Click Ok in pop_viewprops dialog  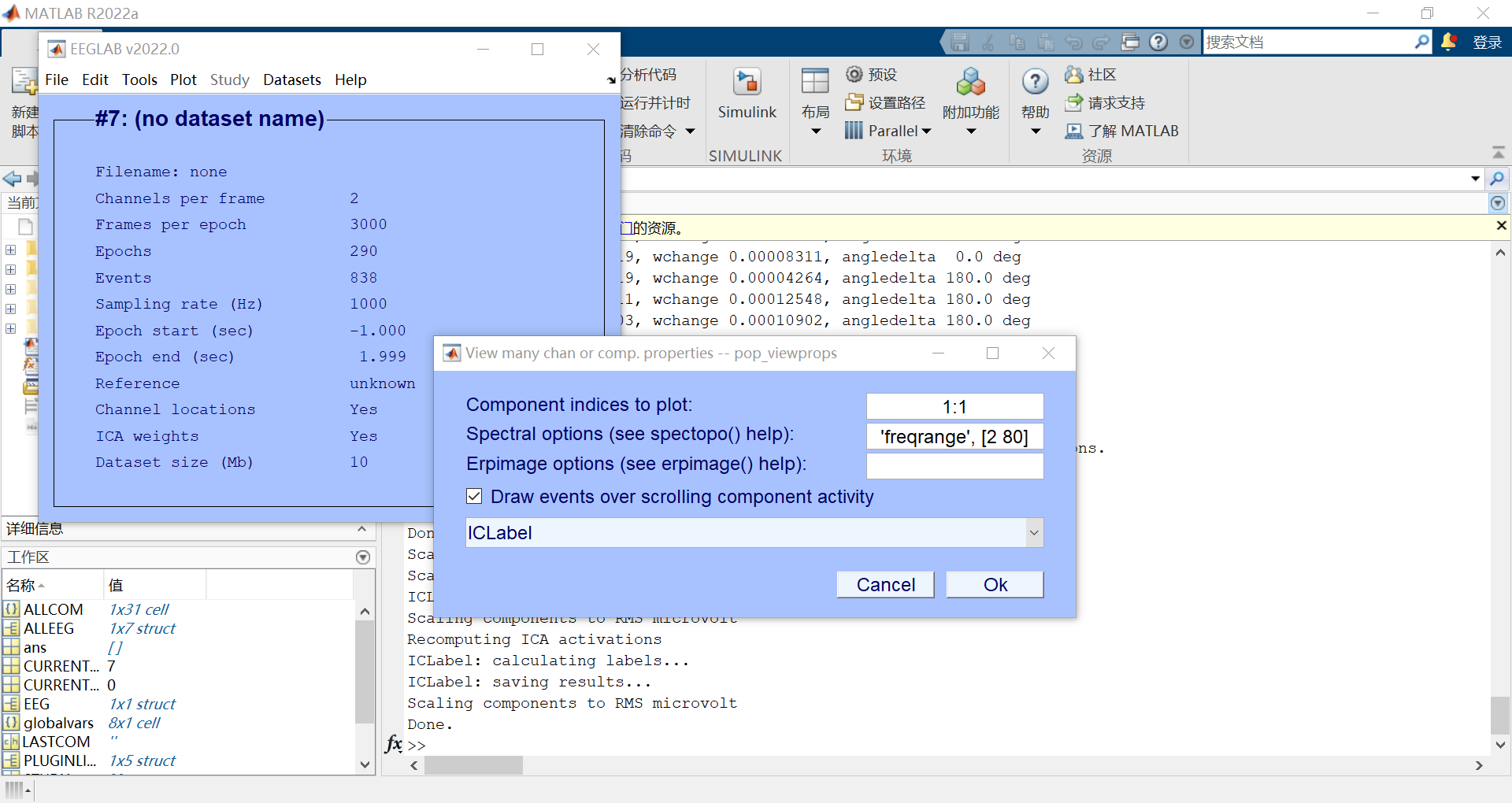click(x=995, y=584)
